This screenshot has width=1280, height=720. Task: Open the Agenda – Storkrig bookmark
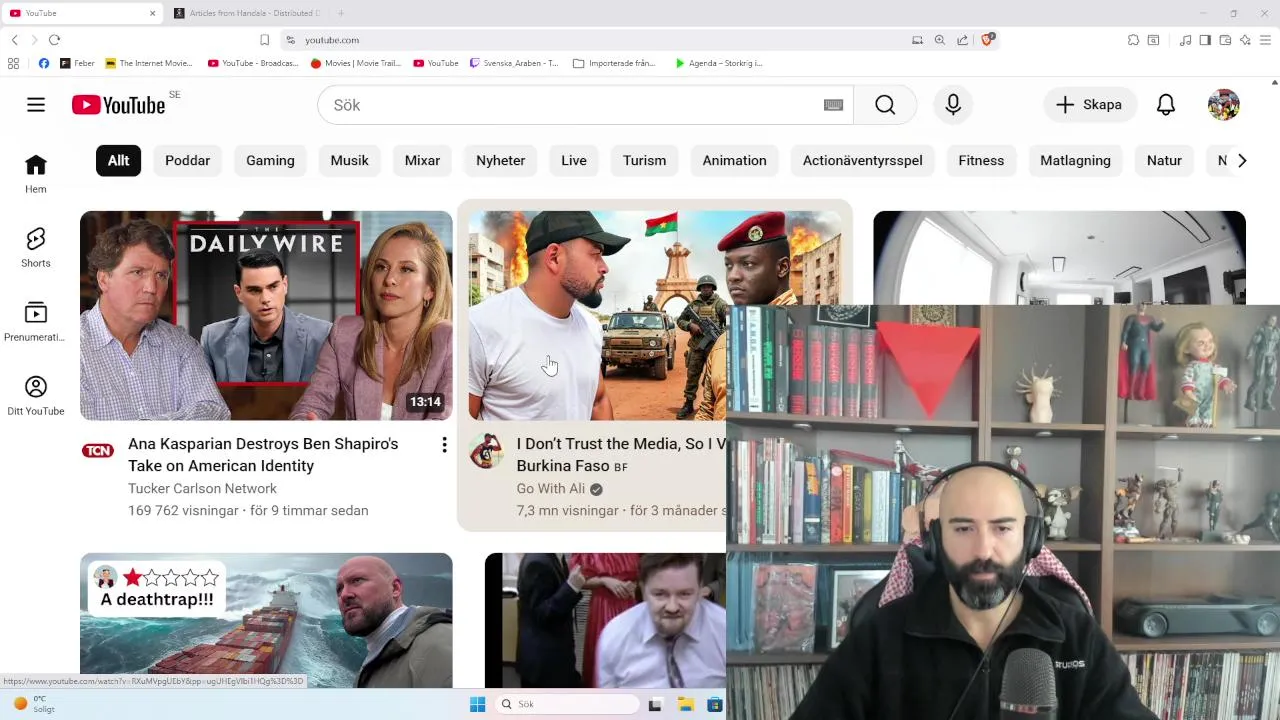pyautogui.click(x=718, y=63)
